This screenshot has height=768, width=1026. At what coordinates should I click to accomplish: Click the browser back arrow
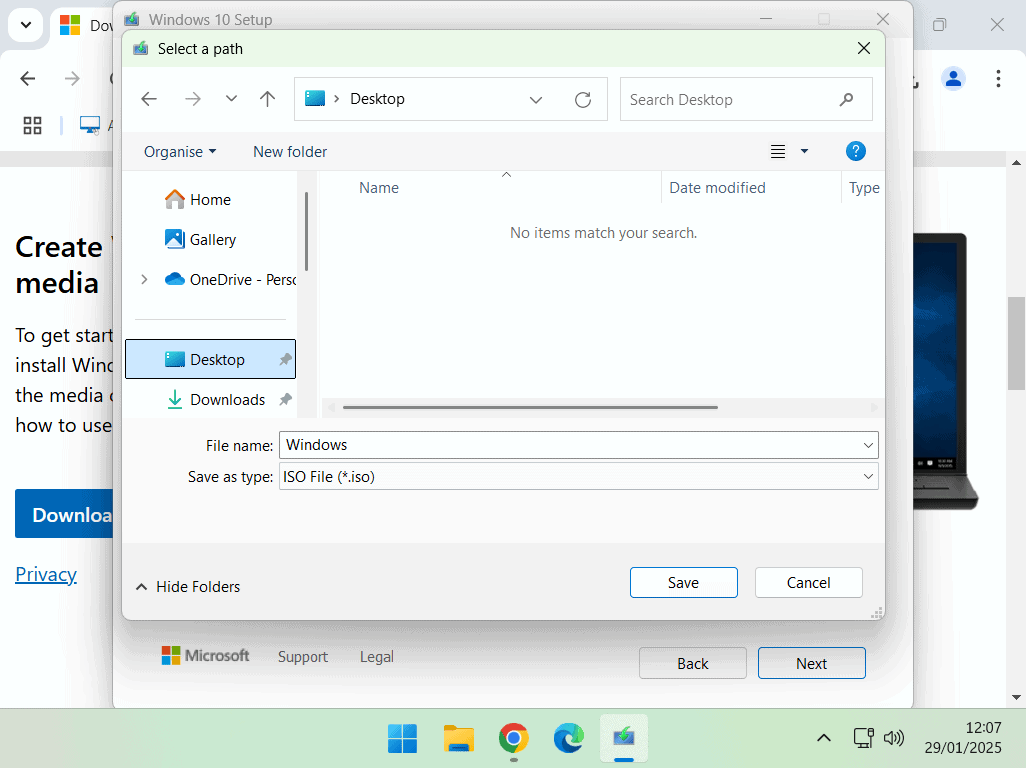[27, 79]
